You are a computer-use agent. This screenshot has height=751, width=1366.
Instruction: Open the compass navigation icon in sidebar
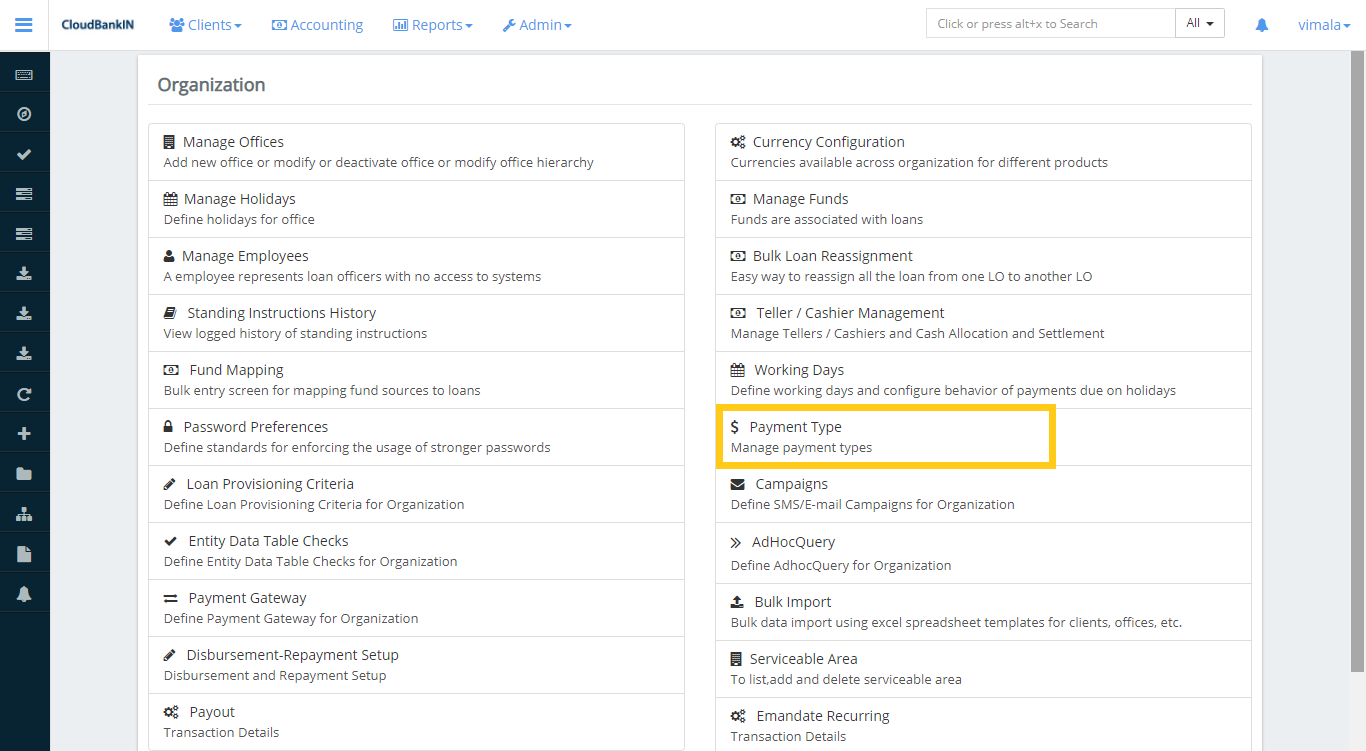click(24, 114)
